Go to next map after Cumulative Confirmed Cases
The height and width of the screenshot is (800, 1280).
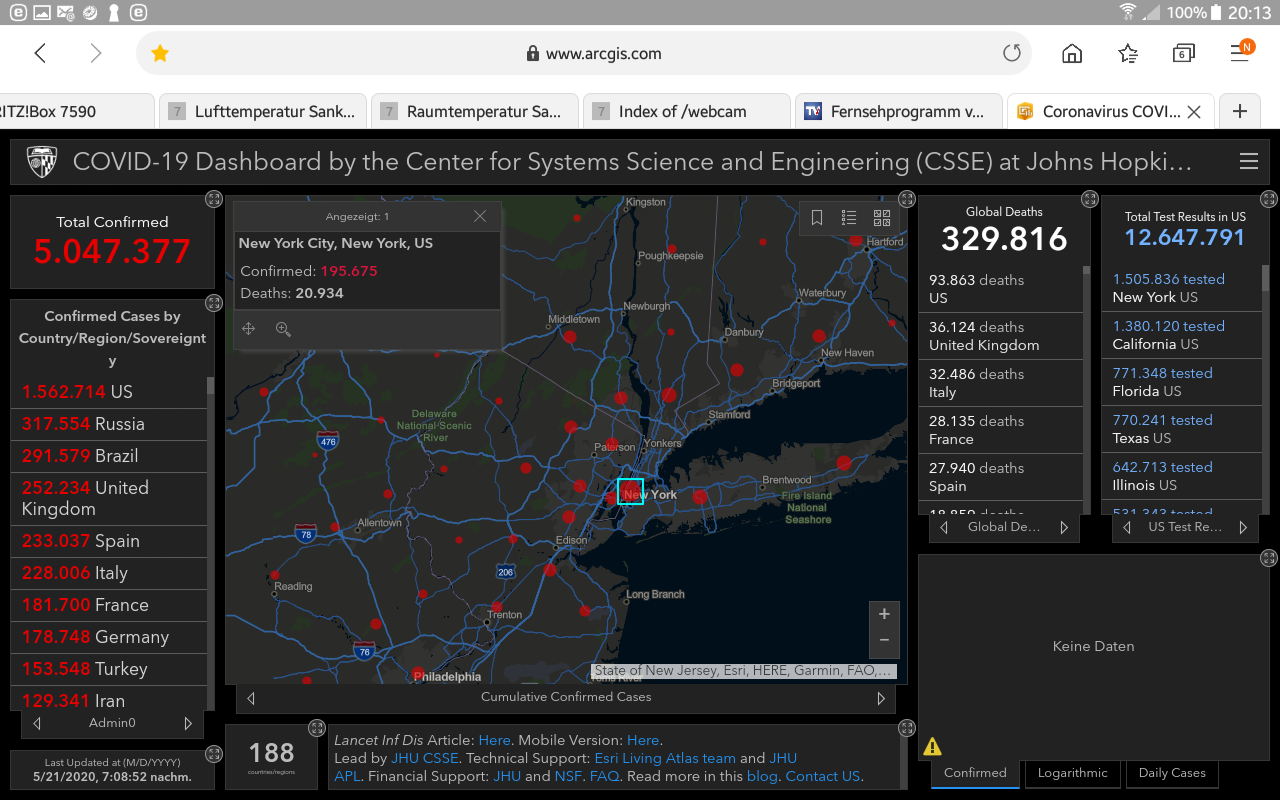point(881,698)
